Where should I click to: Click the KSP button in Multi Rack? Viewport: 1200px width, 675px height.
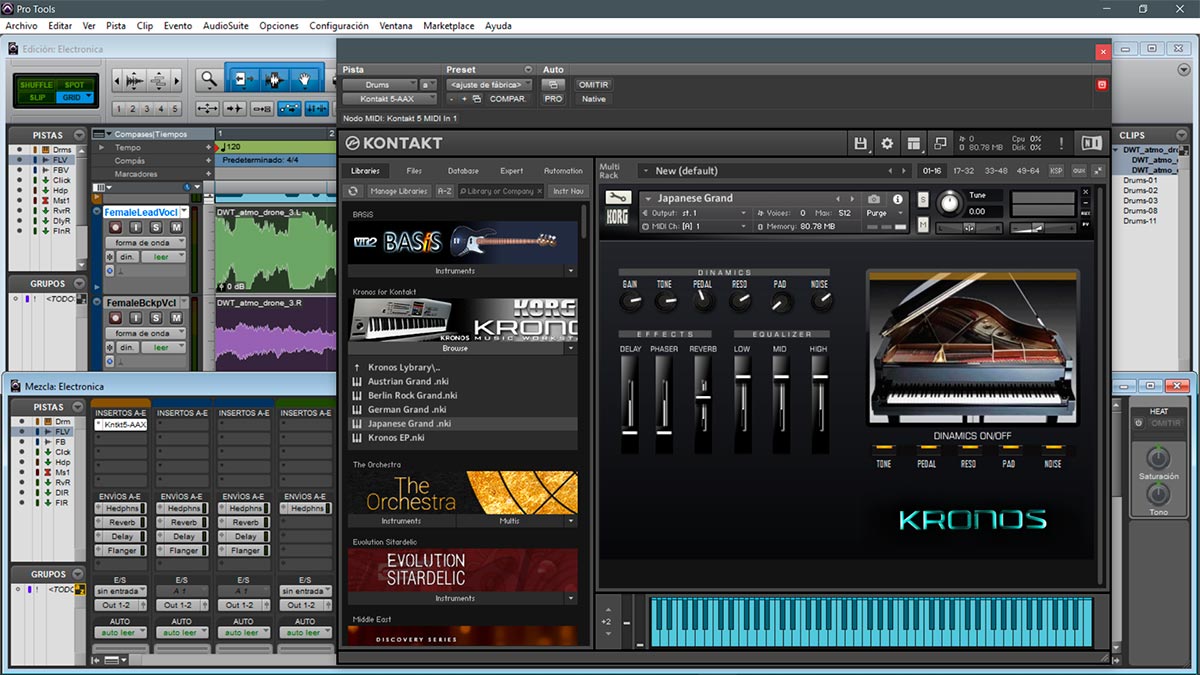(x=1057, y=171)
